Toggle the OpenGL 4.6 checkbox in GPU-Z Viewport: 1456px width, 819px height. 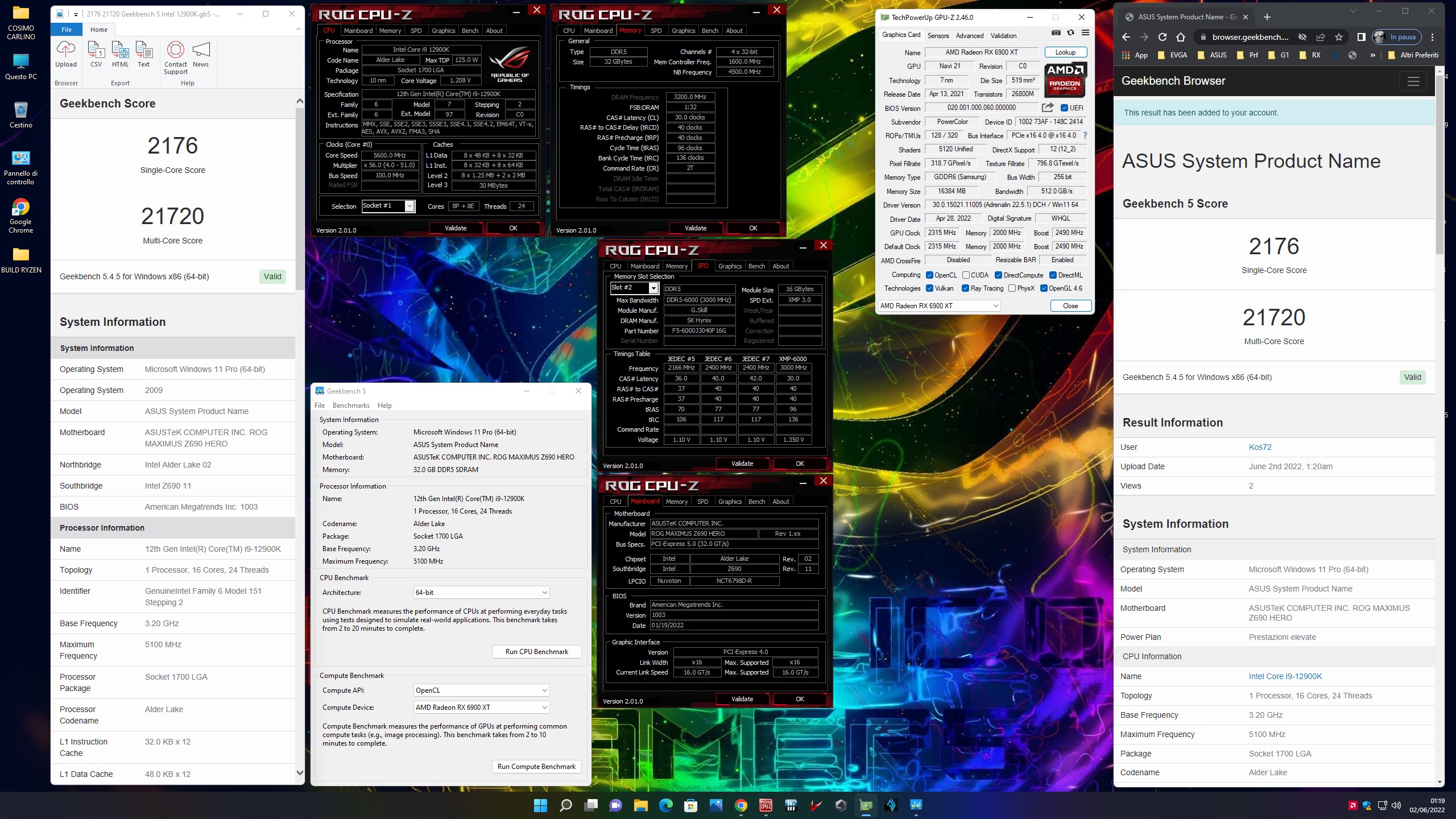click(x=1044, y=288)
